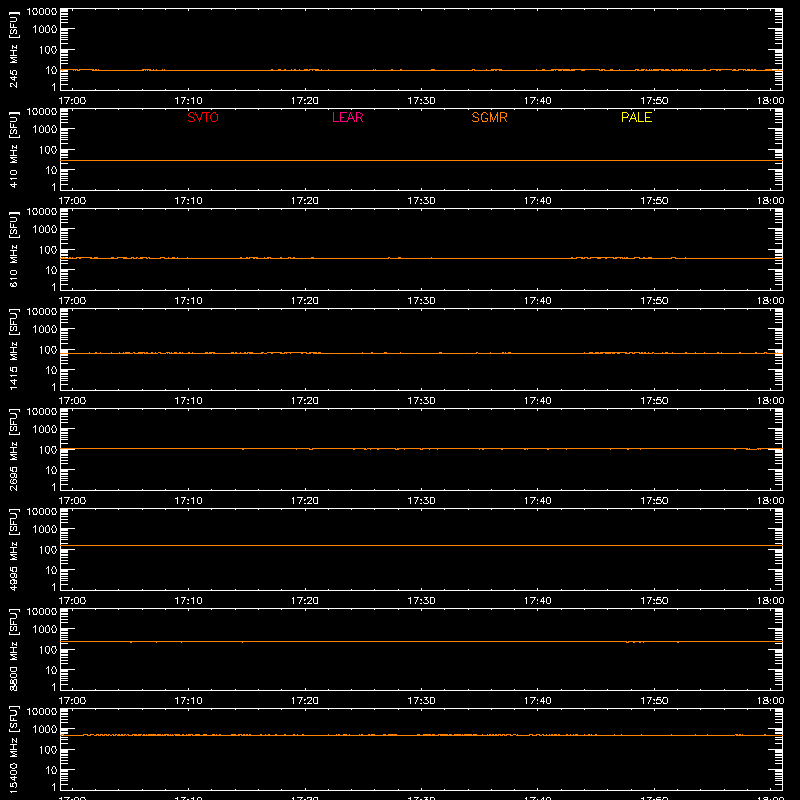Image resolution: width=800 pixels, height=800 pixels.
Task: Click the 1000 tick of the 15400 MHz panel
Action: [45, 730]
